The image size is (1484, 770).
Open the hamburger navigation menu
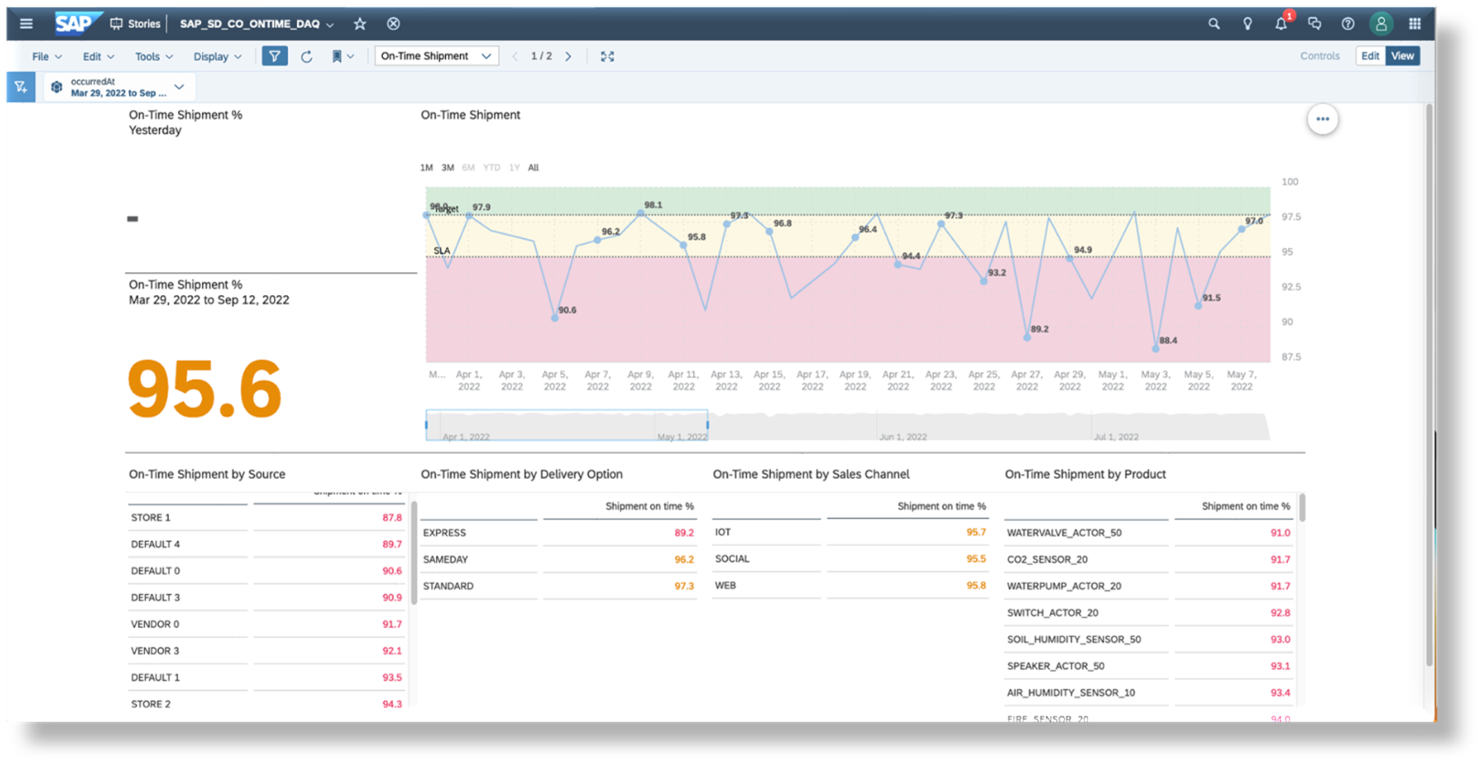click(x=27, y=24)
